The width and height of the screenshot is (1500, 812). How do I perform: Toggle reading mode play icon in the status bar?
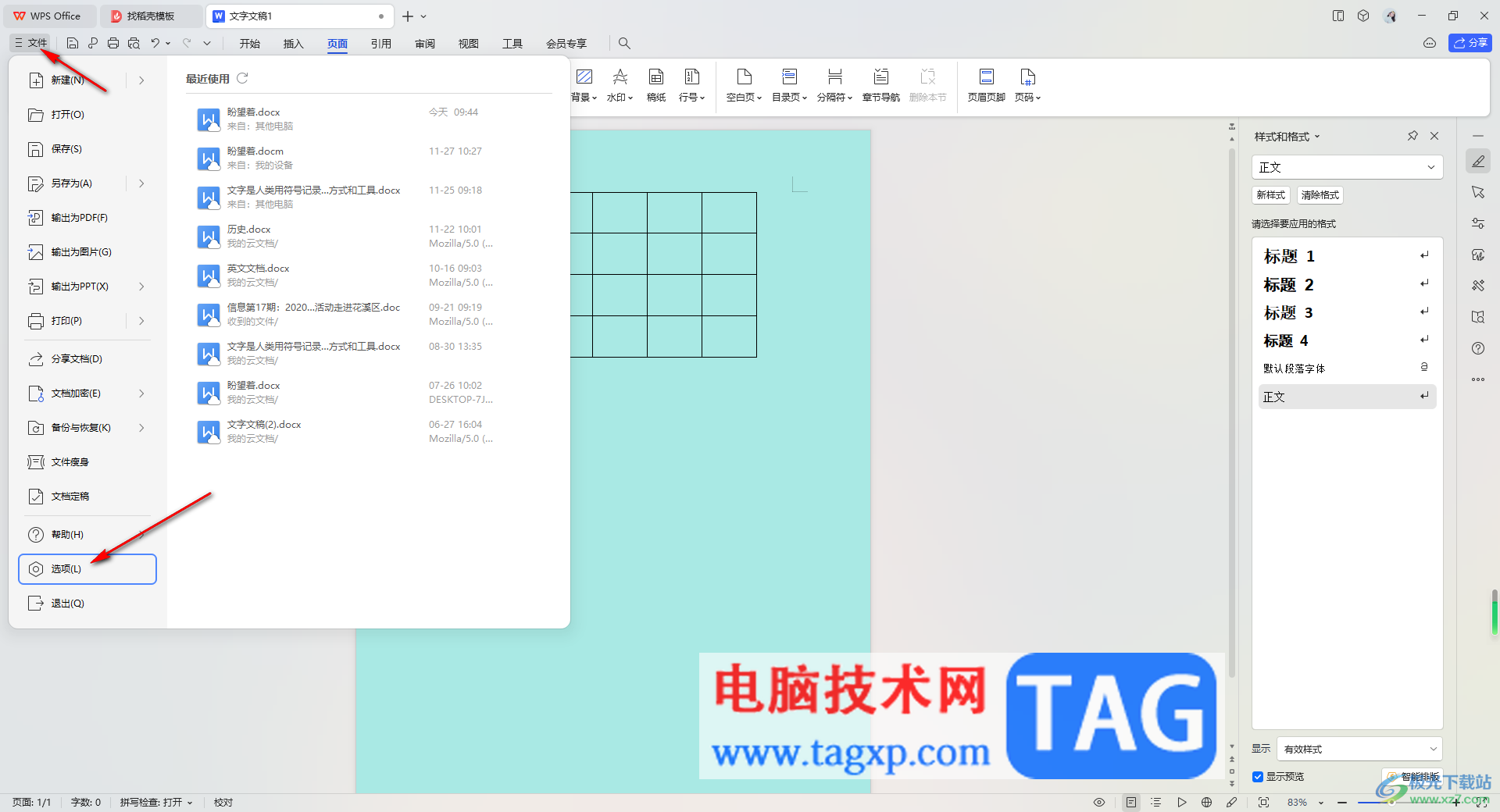(1182, 802)
